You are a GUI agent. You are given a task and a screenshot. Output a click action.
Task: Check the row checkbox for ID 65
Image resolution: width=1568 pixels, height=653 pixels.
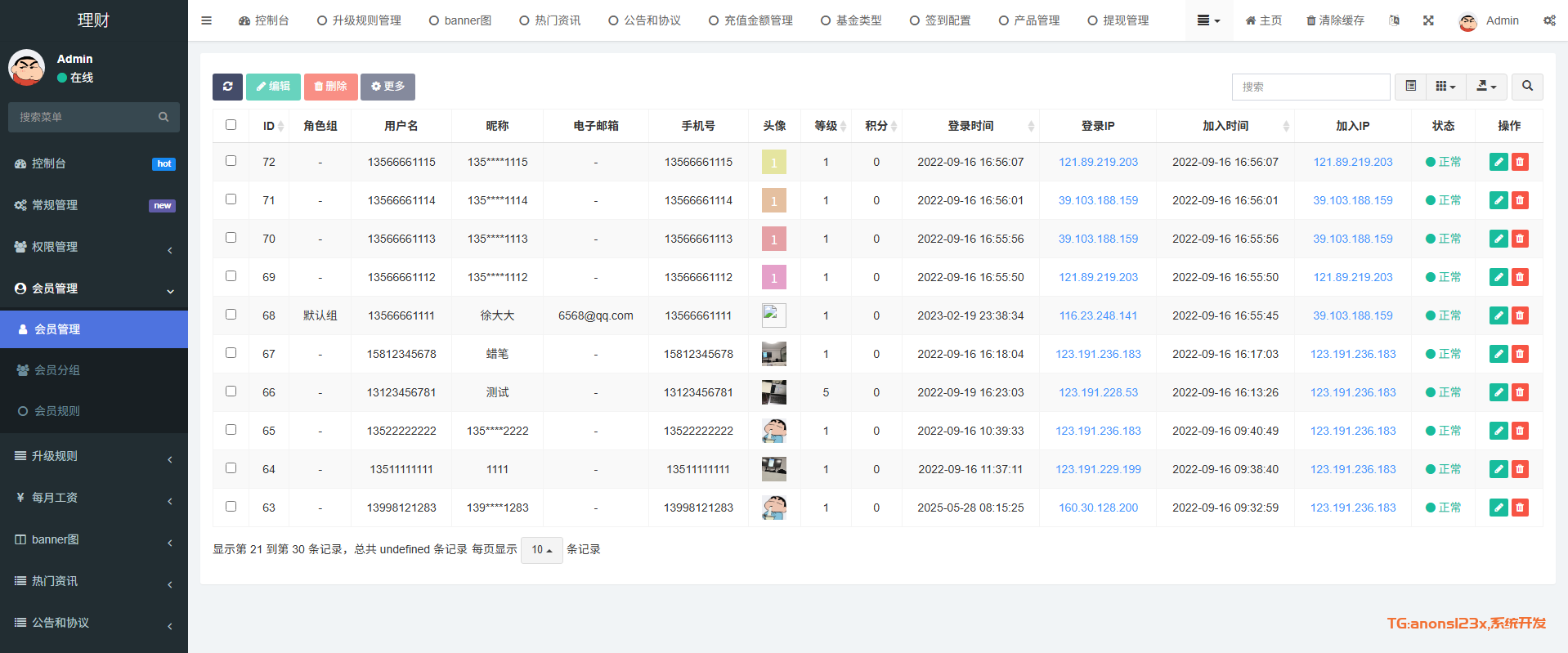tap(231, 430)
